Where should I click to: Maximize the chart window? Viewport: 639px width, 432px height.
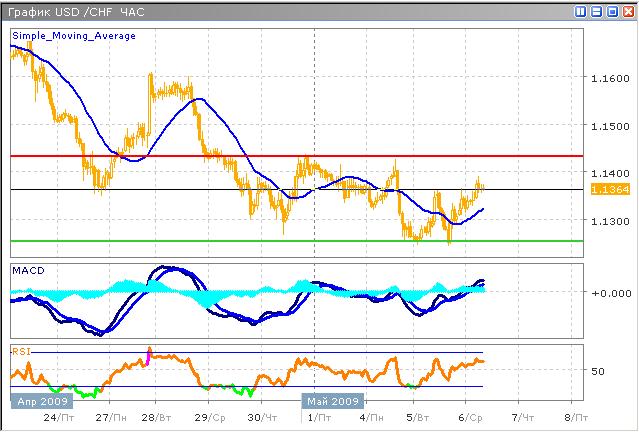point(611,10)
